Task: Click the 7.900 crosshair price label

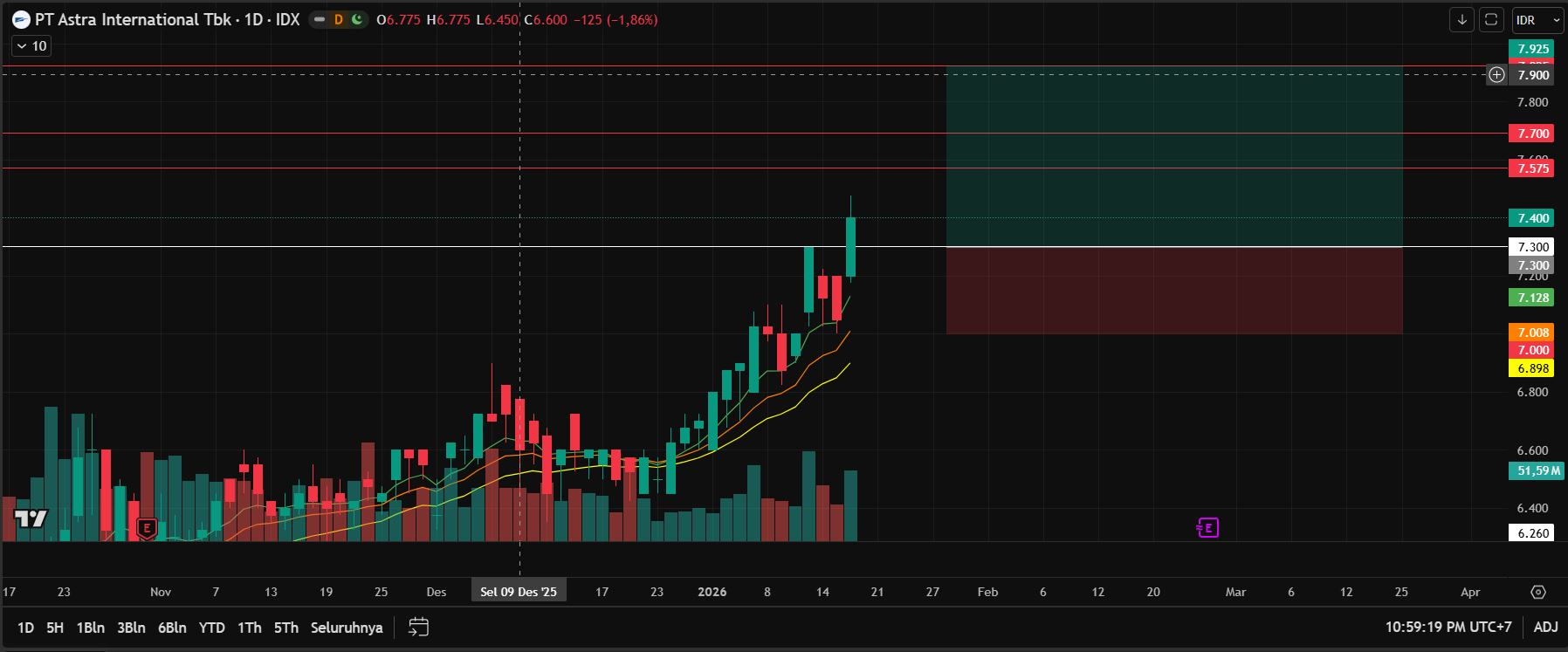Action: click(x=1532, y=75)
